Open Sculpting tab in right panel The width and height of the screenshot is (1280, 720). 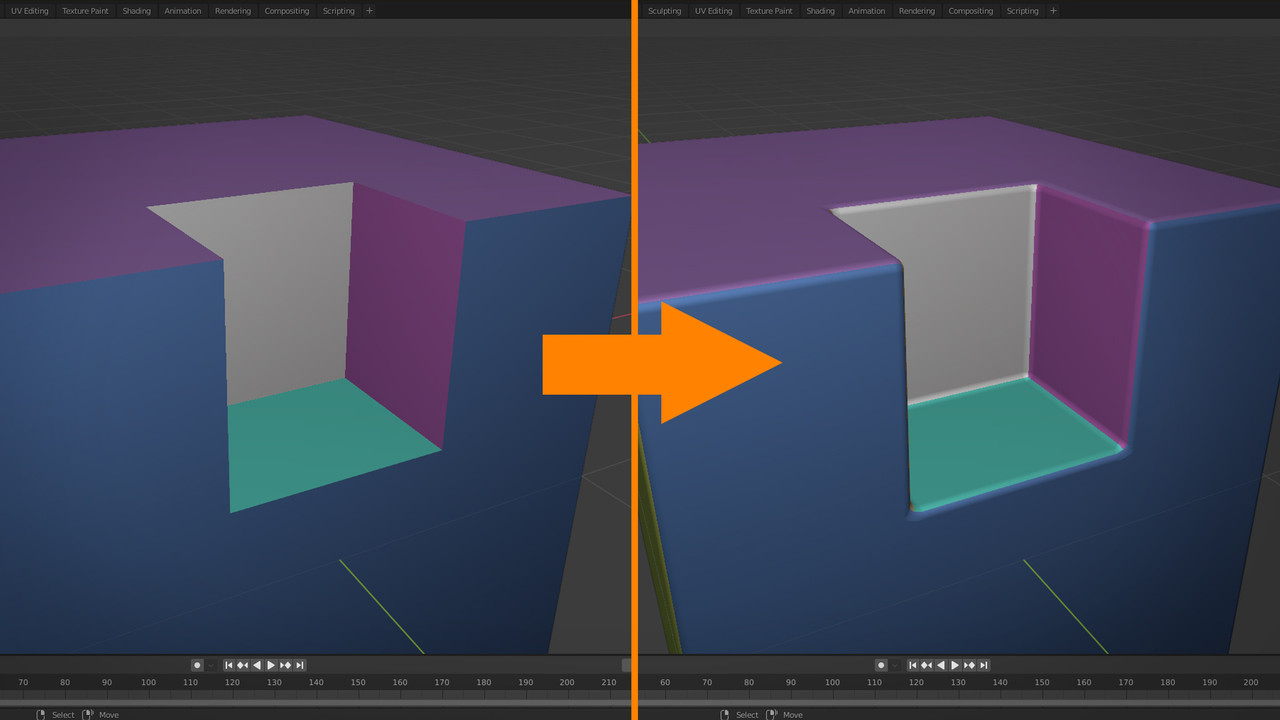[665, 11]
